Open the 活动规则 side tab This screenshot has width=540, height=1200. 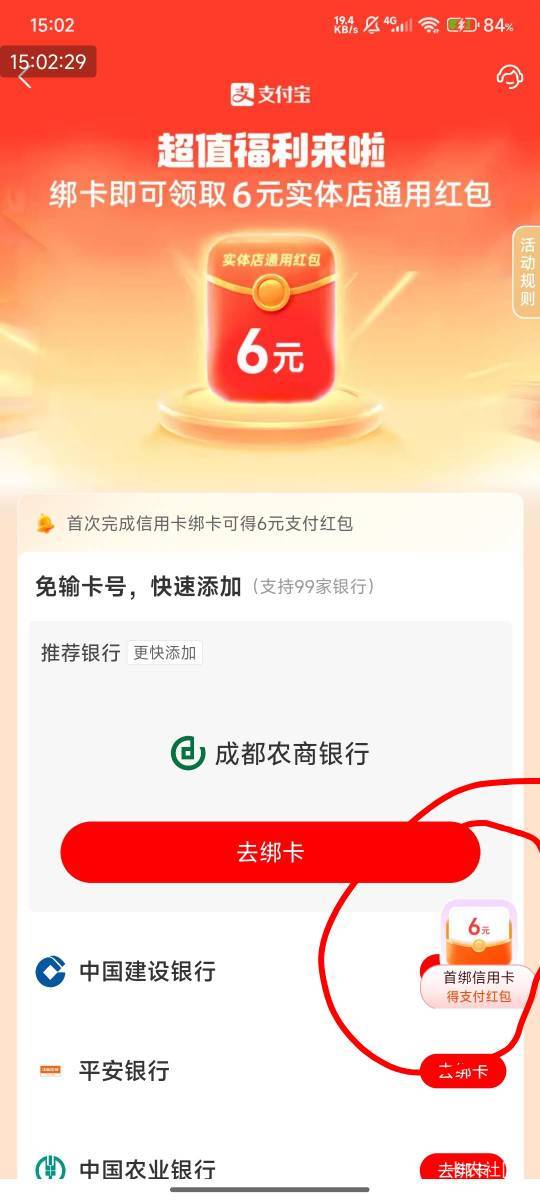coord(526,272)
